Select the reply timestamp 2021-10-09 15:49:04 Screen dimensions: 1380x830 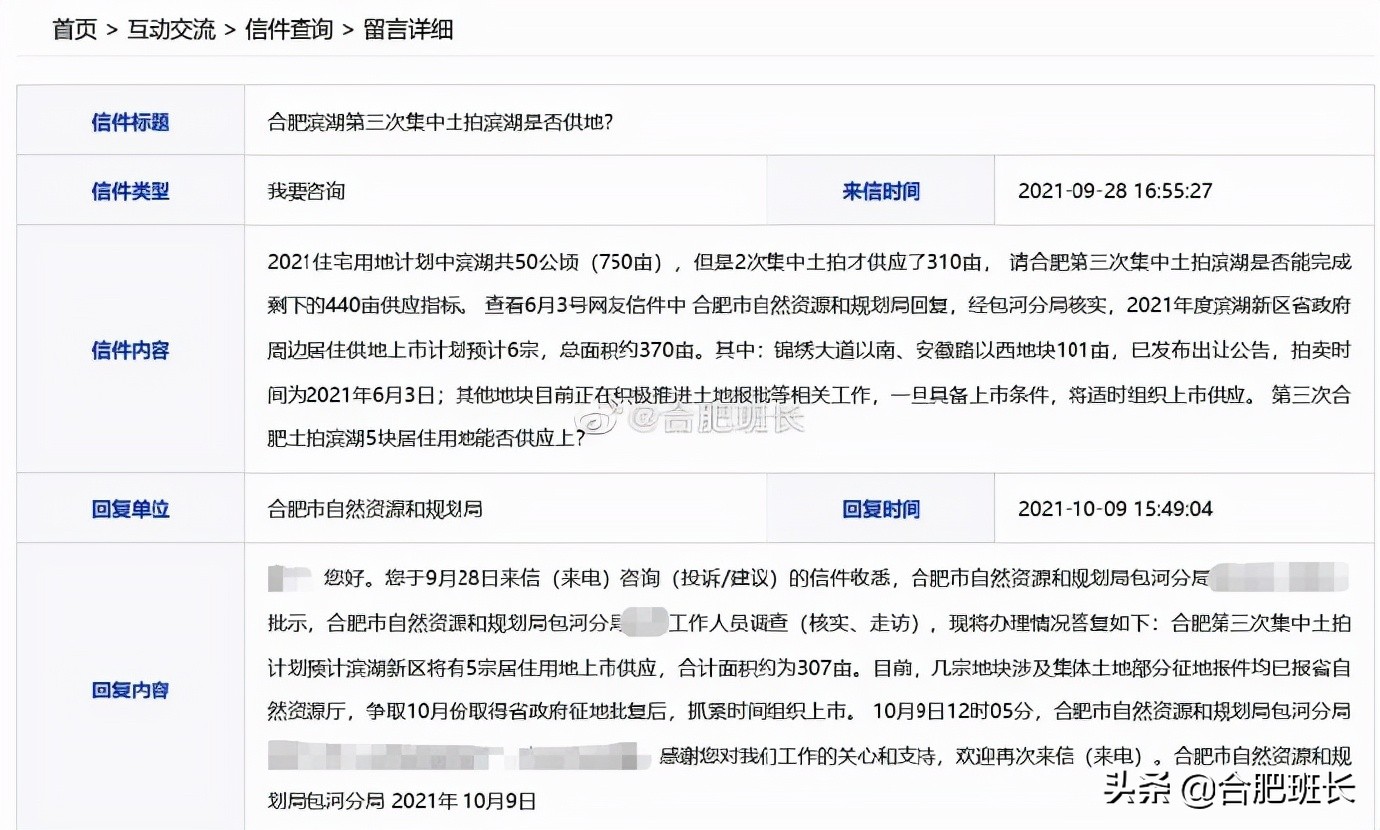pos(1116,508)
